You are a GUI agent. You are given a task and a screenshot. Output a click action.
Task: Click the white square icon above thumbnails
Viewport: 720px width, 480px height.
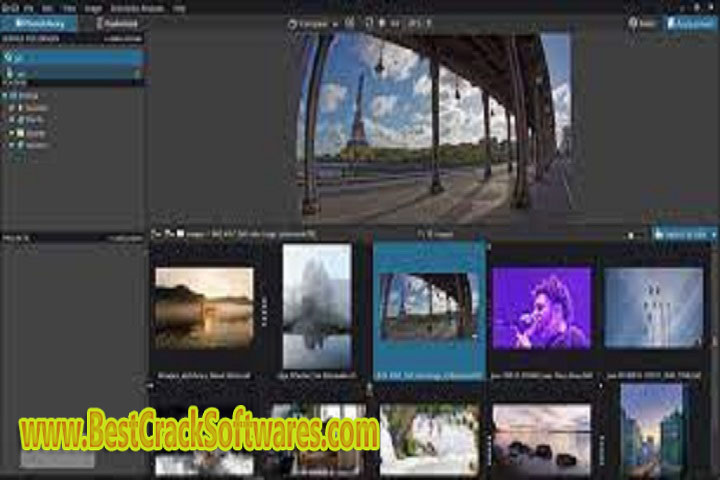coord(181,233)
